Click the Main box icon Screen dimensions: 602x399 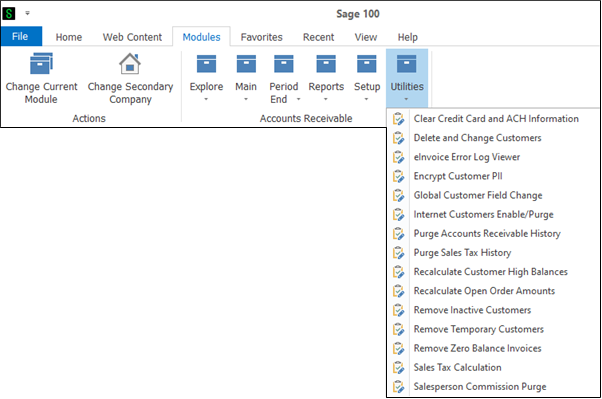[246, 64]
